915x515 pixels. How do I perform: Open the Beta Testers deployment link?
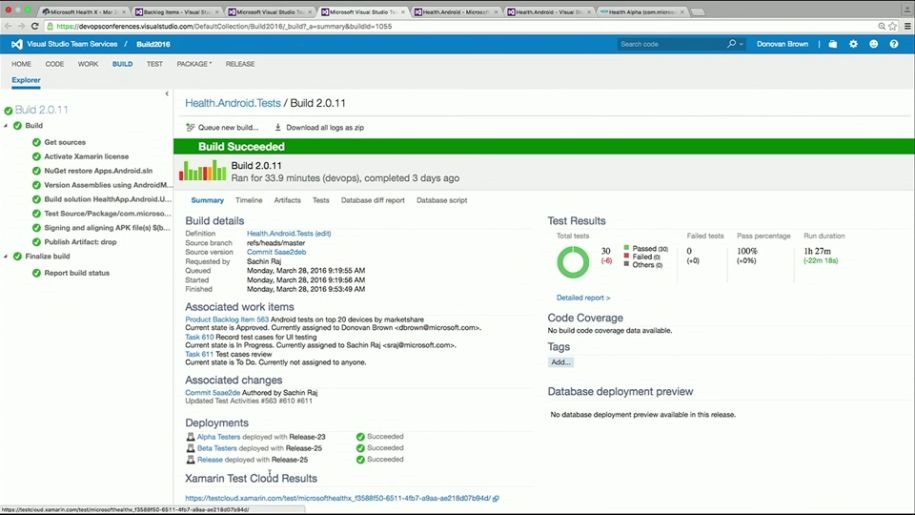point(216,448)
